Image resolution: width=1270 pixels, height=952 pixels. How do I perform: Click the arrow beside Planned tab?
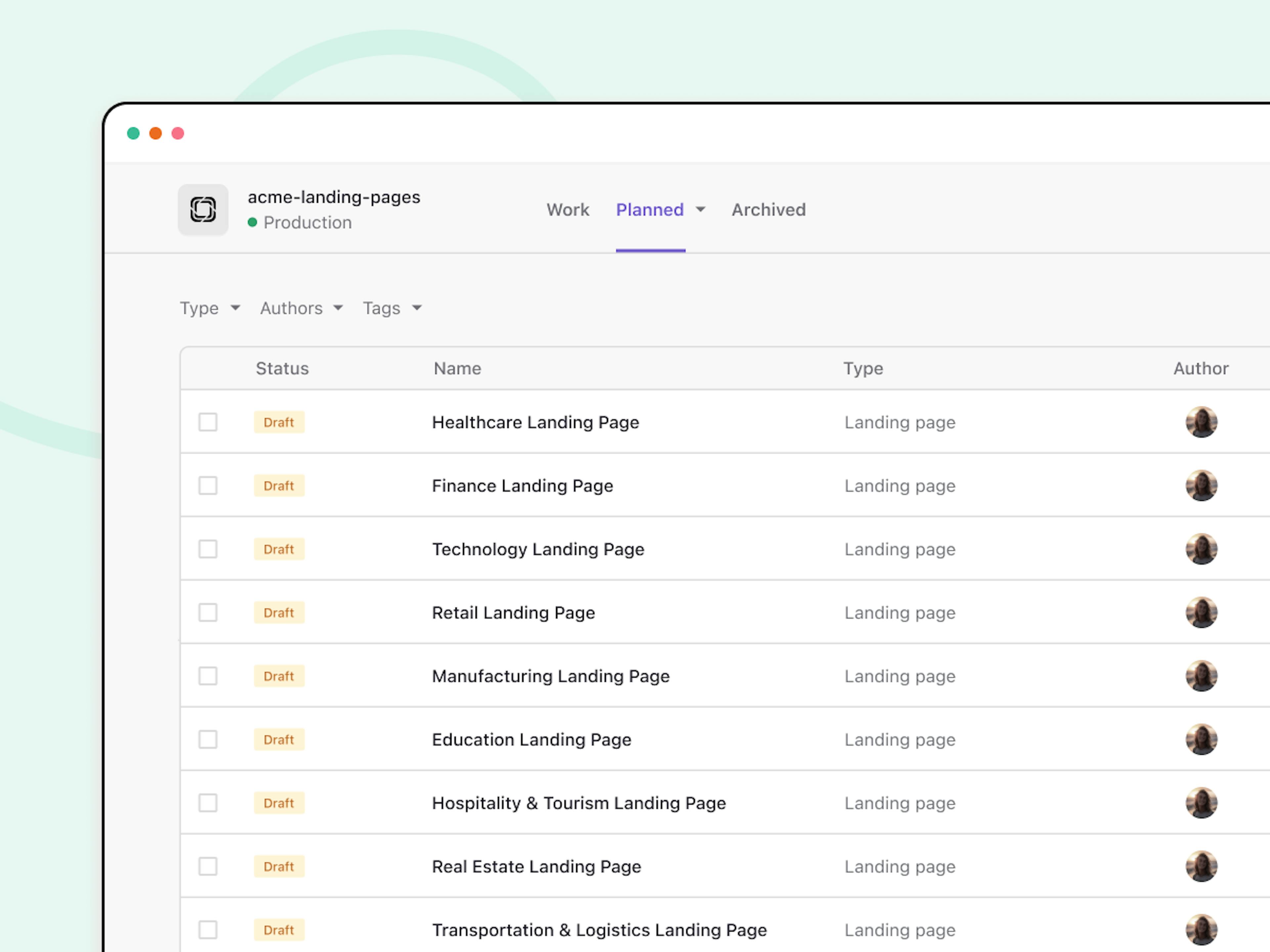(x=700, y=210)
